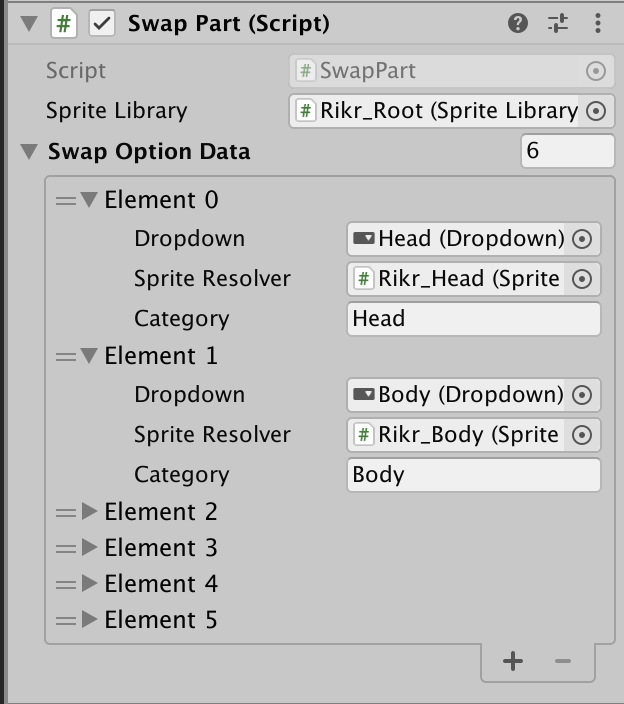Open object picker for Rikr_Body Sprite Resolver
The height and width of the screenshot is (704, 624).
click(583, 435)
